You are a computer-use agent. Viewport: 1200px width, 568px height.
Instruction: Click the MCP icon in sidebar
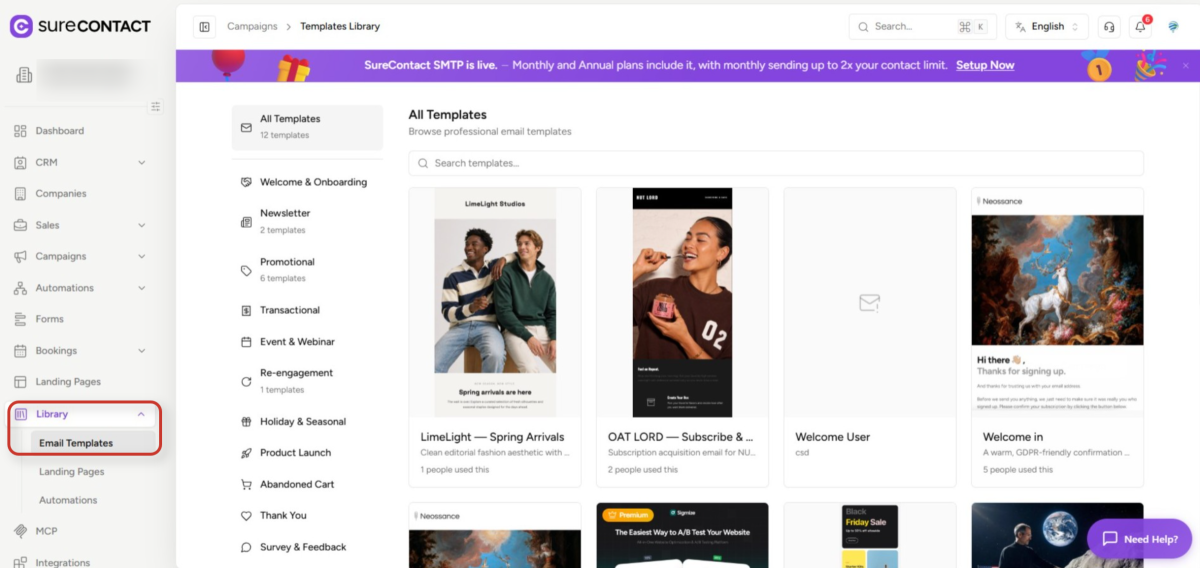click(x=20, y=531)
